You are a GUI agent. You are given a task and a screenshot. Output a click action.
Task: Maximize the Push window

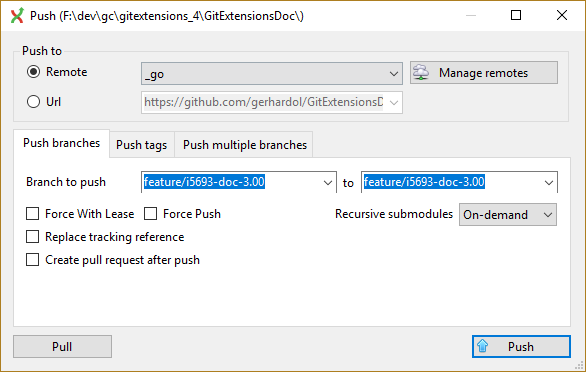(516, 15)
